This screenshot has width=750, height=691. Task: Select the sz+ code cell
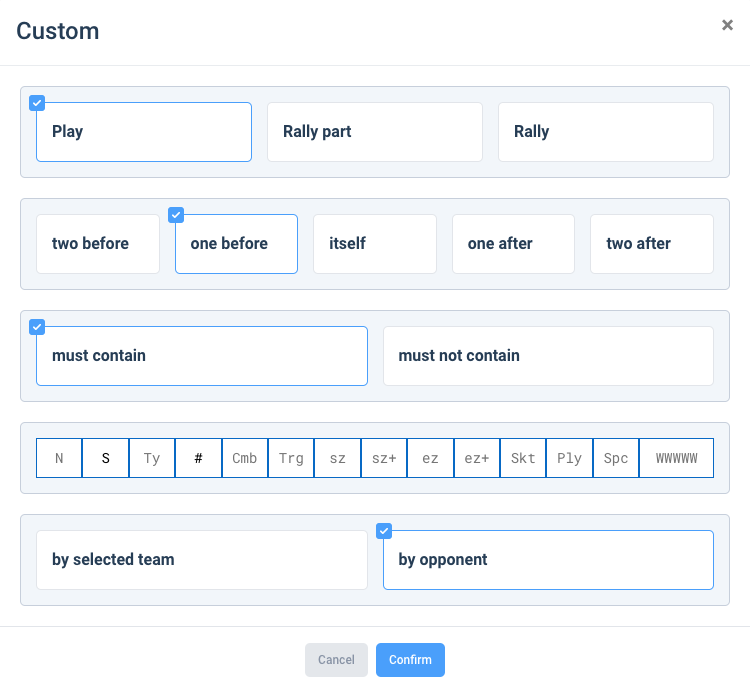(384, 458)
